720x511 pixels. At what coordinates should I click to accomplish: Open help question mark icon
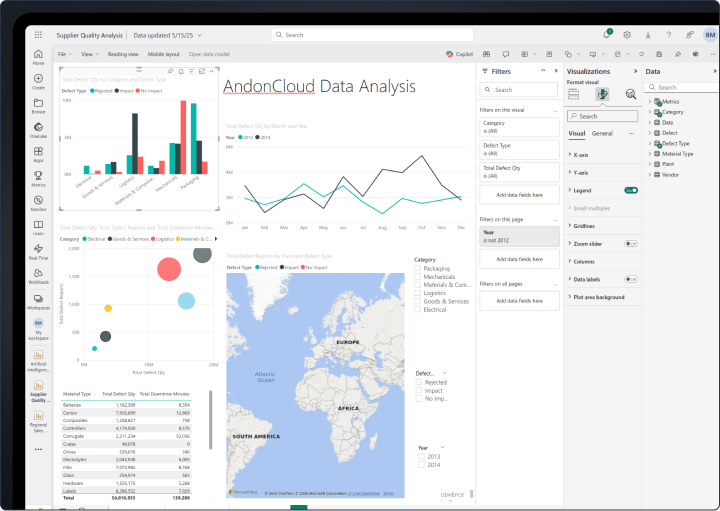(x=669, y=35)
